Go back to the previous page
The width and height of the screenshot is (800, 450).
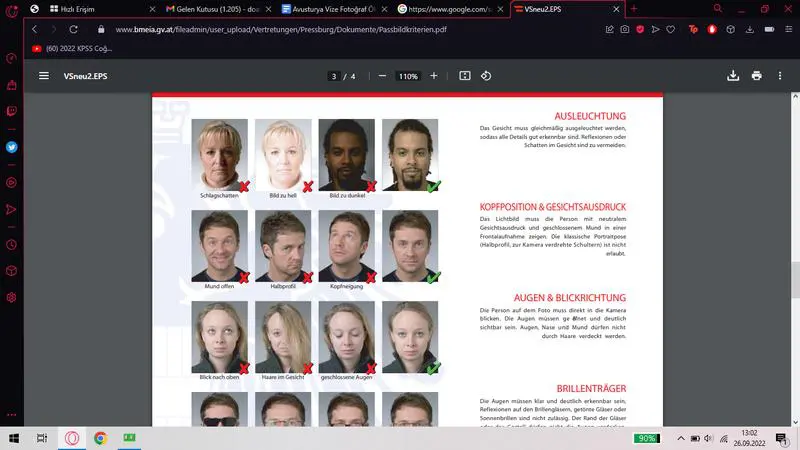34,30
